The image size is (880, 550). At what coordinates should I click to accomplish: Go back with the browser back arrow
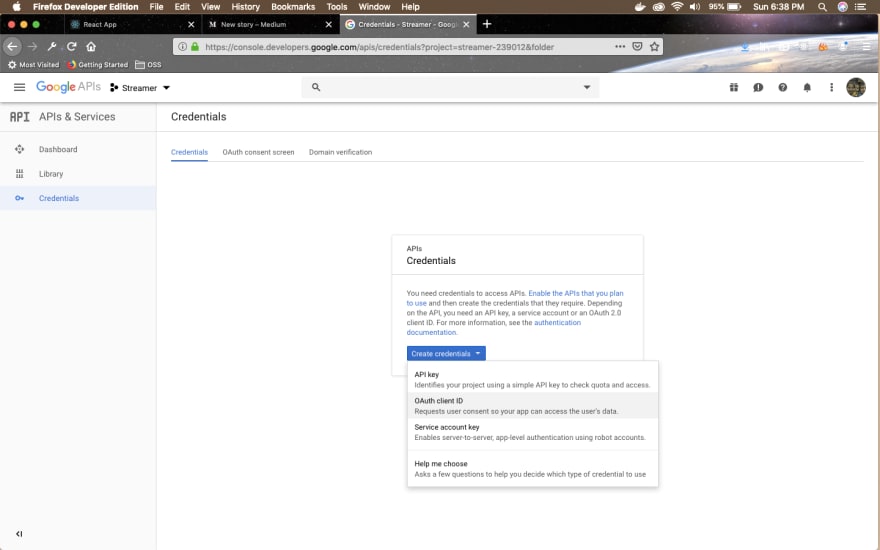(x=12, y=47)
